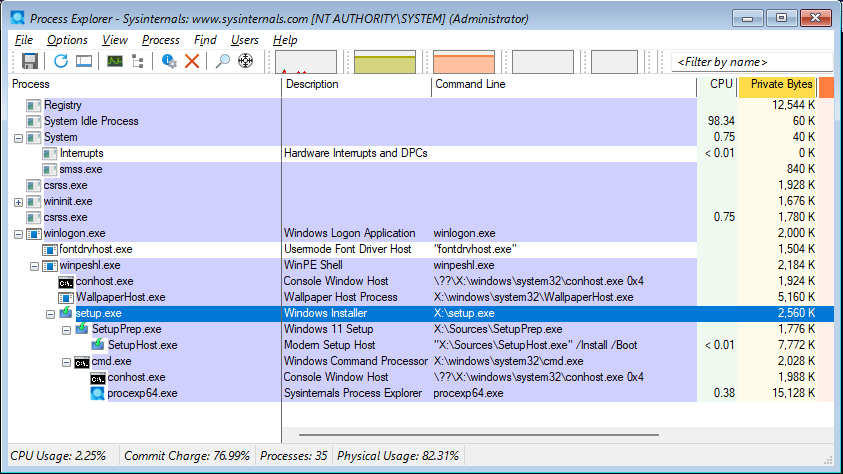Viewport: 843px width, 474px height.
Task: Click the Usermode Font Driver Host description
Action: 347,249
